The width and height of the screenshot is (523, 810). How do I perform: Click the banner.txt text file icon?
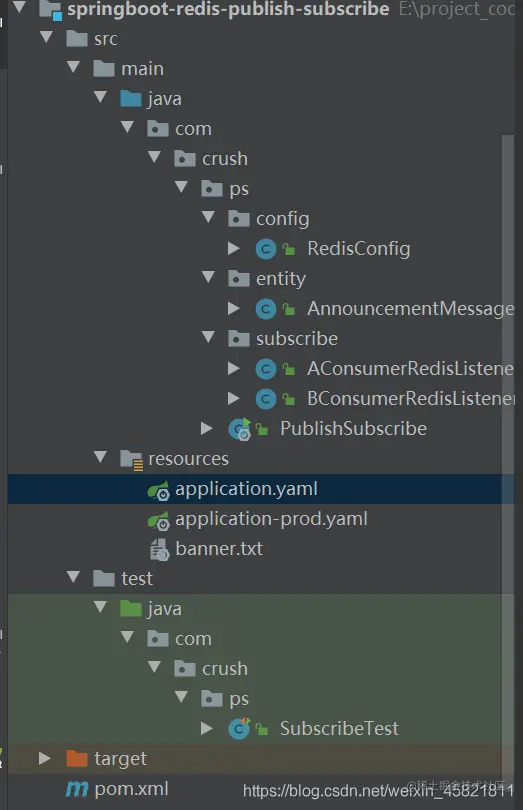pyautogui.click(x=159, y=550)
